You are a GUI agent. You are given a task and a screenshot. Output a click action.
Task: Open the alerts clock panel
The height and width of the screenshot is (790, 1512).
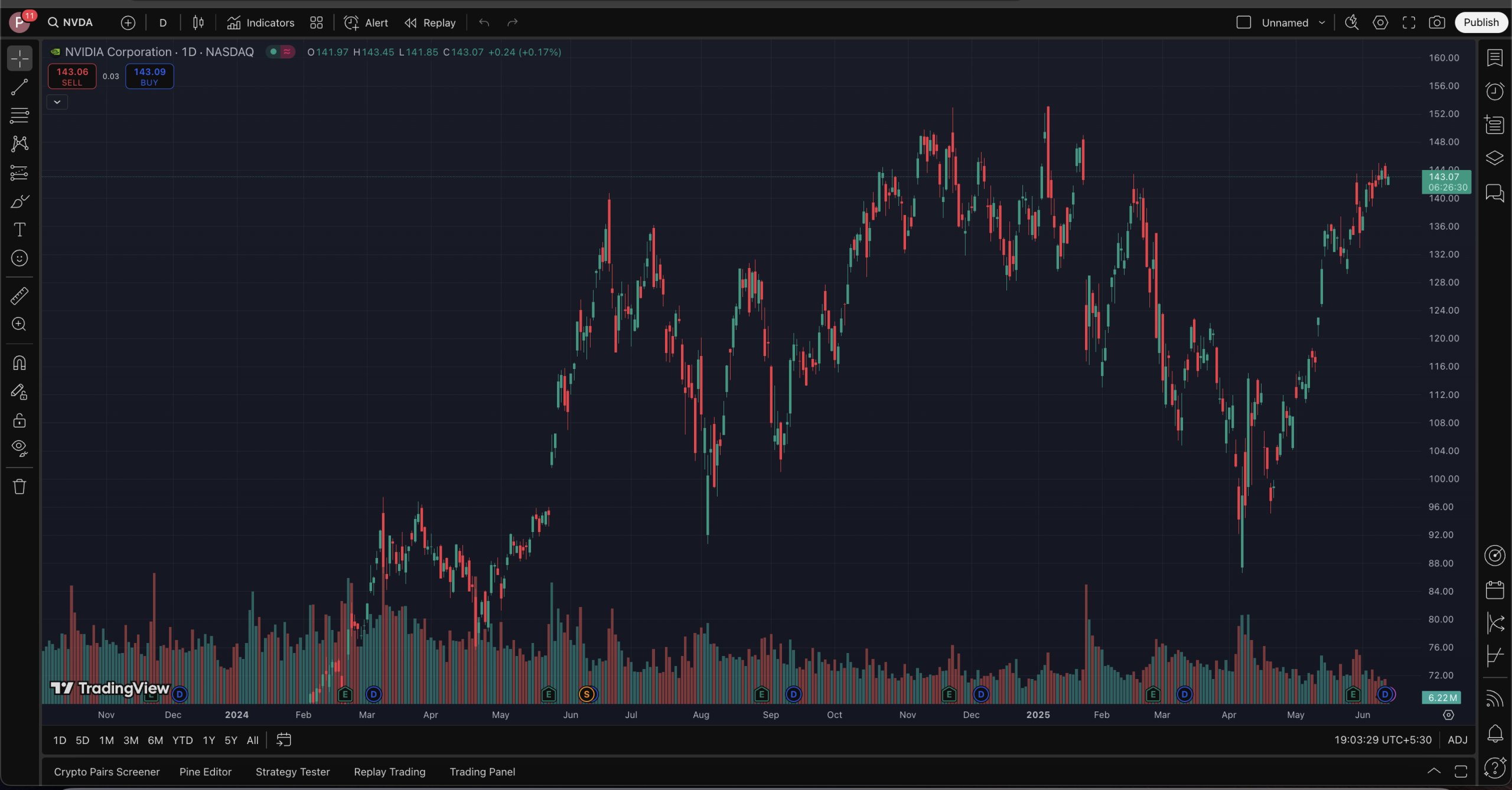click(x=1495, y=91)
